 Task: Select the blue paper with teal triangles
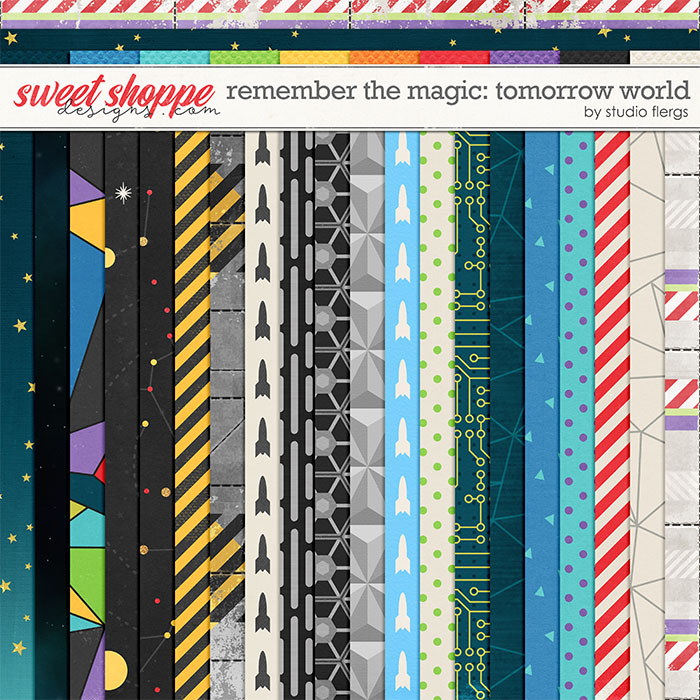(x=542, y=416)
